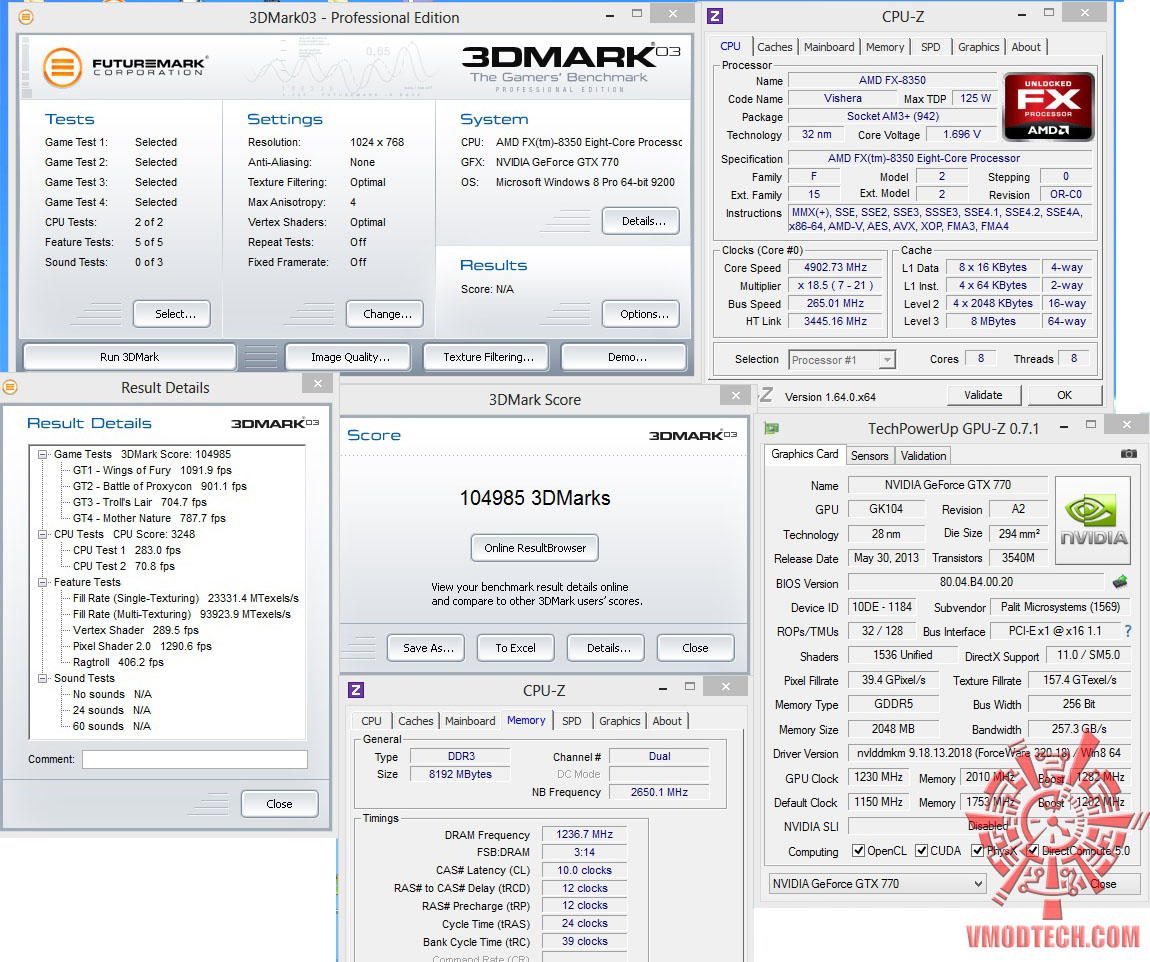The height and width of the screenshot is (962, 1150).
Task: Open Graphics tab in lower CPU-Z window
Action: click(619, 721)
